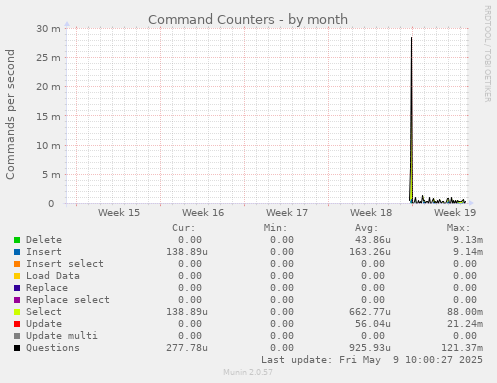
Task: Click the yellow Load Data swatch
Action: [x=17, y=276]
